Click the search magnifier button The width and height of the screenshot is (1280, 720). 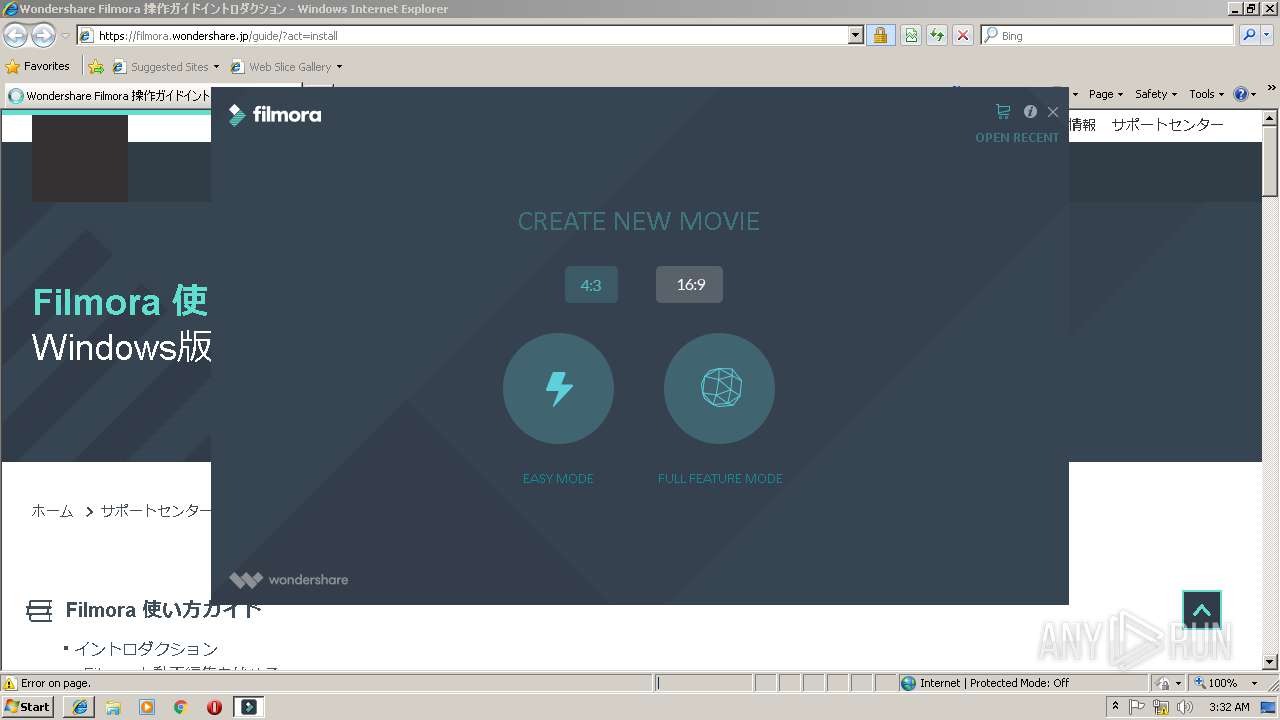point(1248,36)
